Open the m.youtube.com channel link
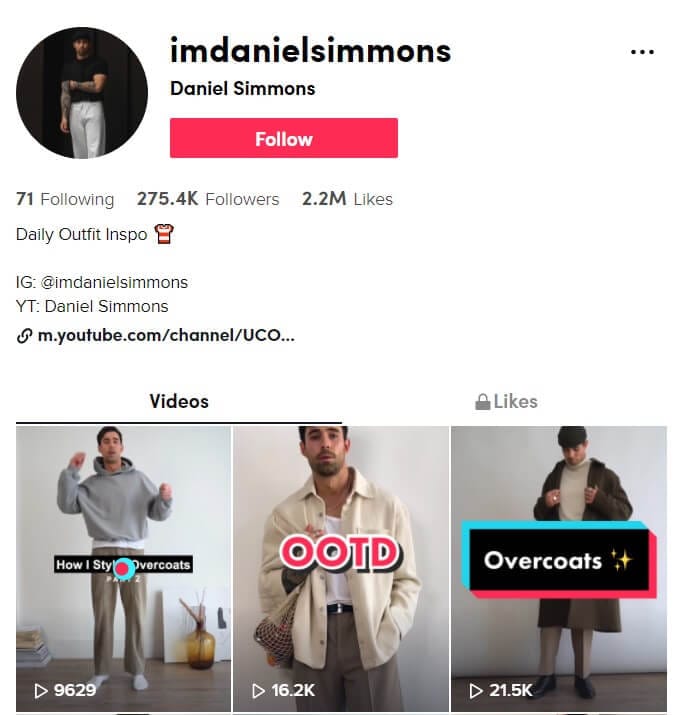 tap(166, 336)
